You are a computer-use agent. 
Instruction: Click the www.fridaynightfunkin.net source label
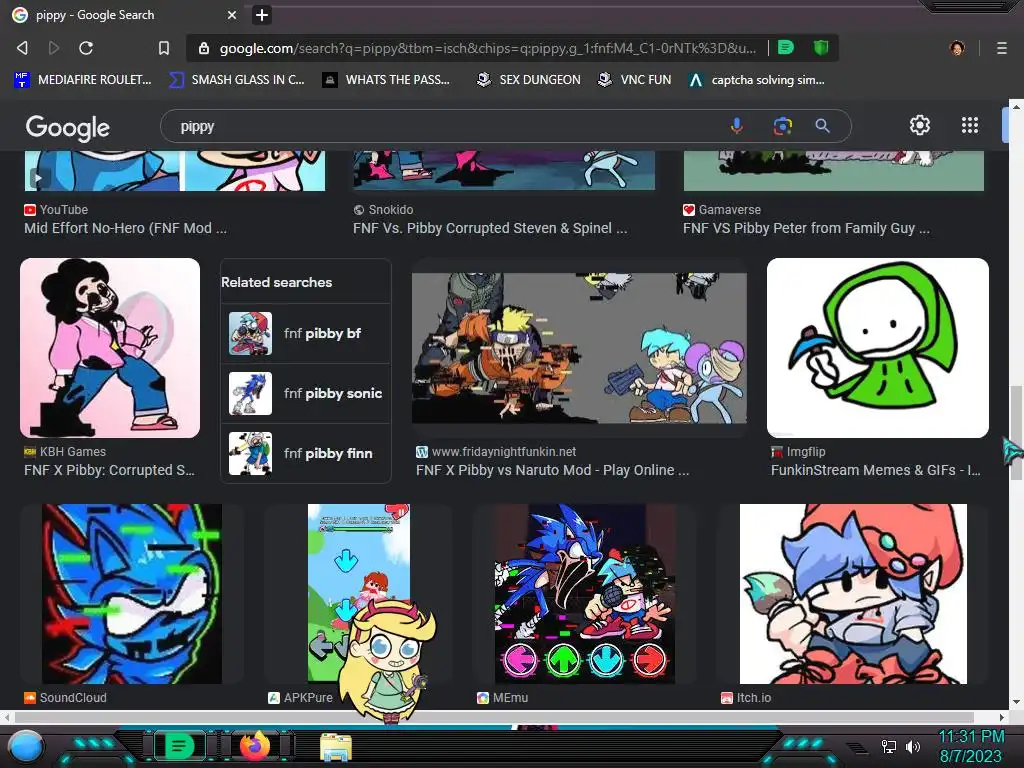coord(504,451)
